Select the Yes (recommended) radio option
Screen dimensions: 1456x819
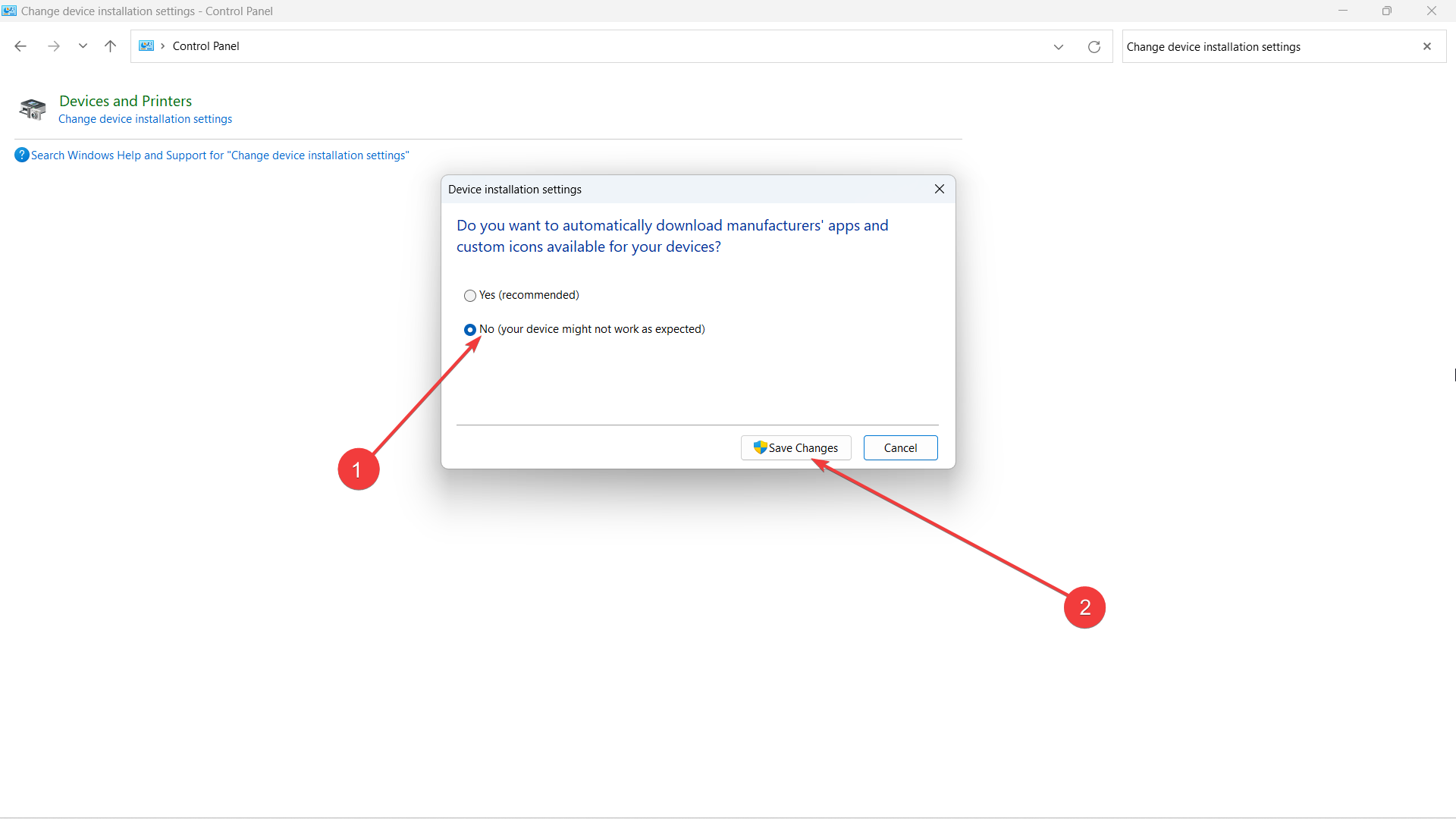coord(470,296)
